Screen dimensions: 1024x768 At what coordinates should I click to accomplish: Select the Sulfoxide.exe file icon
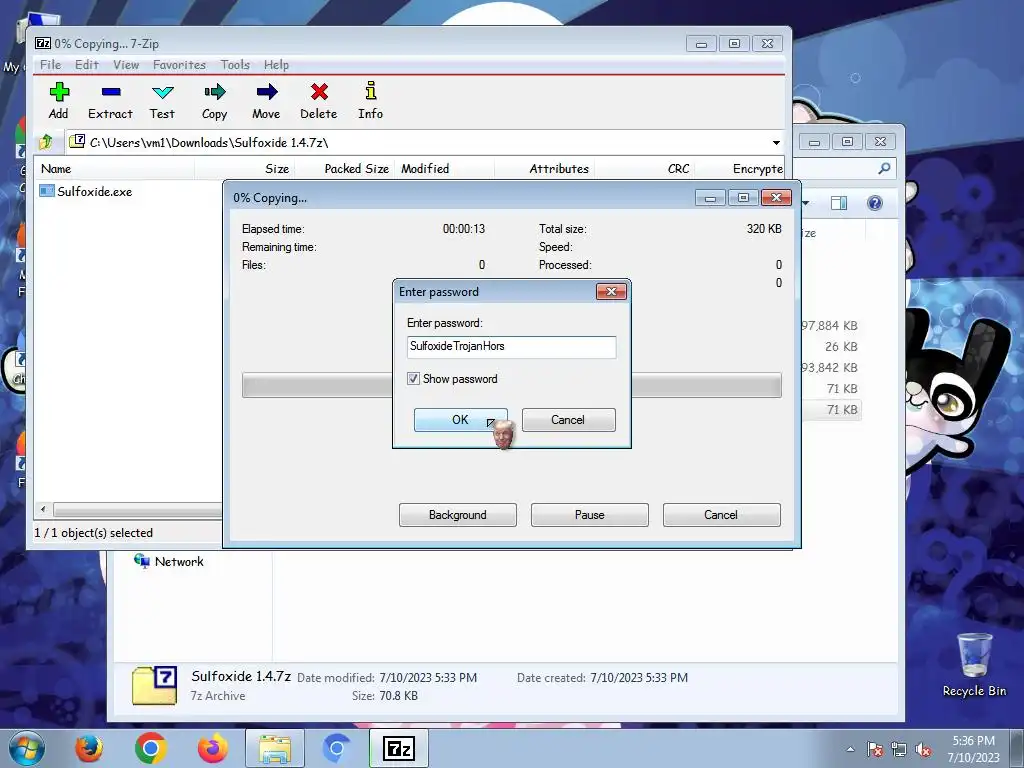coord(46,191)
